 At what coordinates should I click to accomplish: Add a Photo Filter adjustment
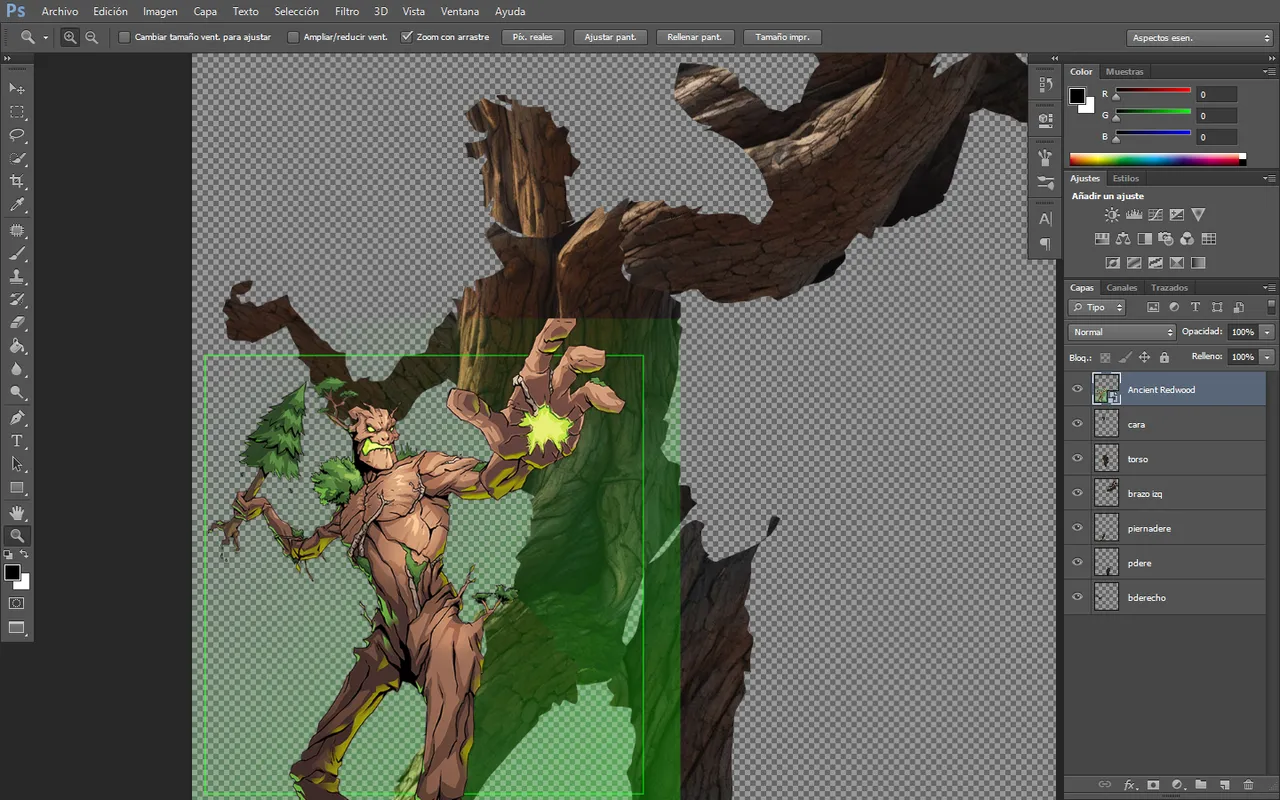1166,239
